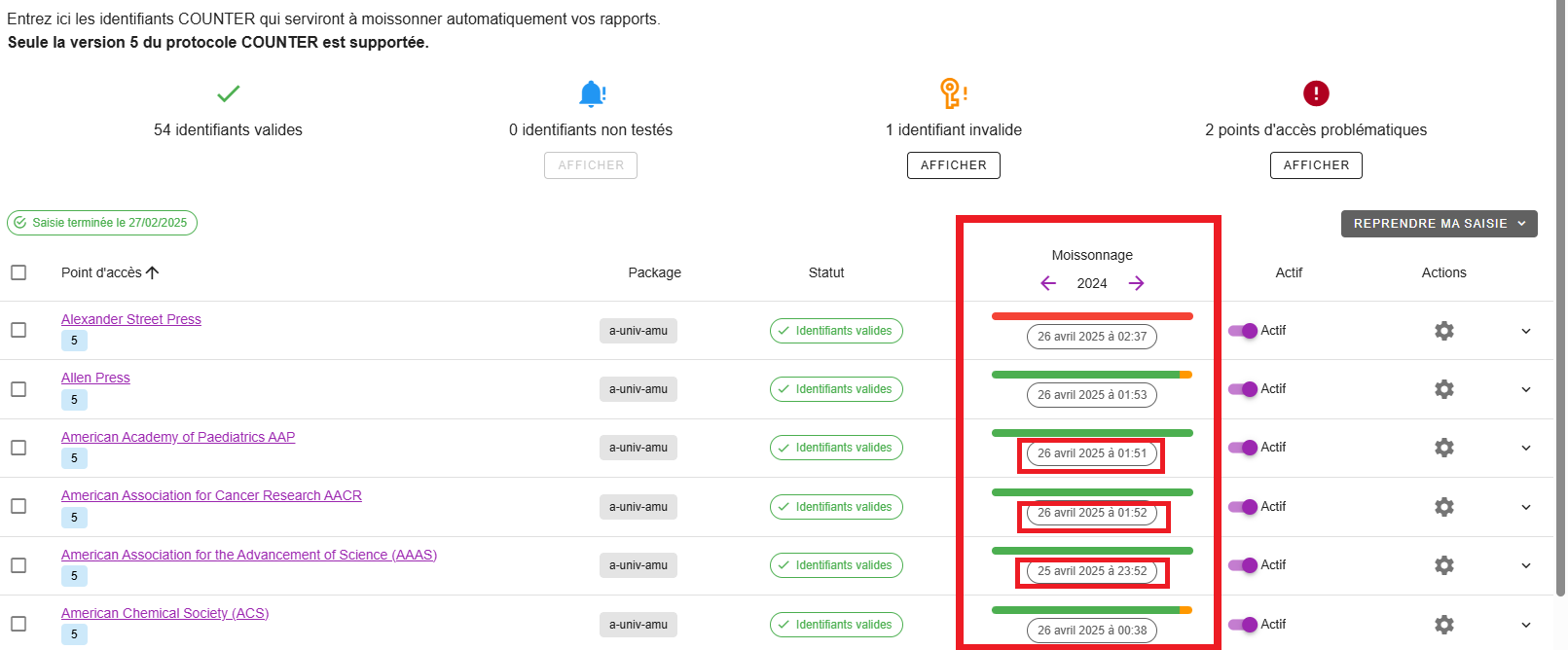Check the select-all header checkbox
This screenshot has width=1568, height=650.
pyautogui.click(x=18, y=272)
